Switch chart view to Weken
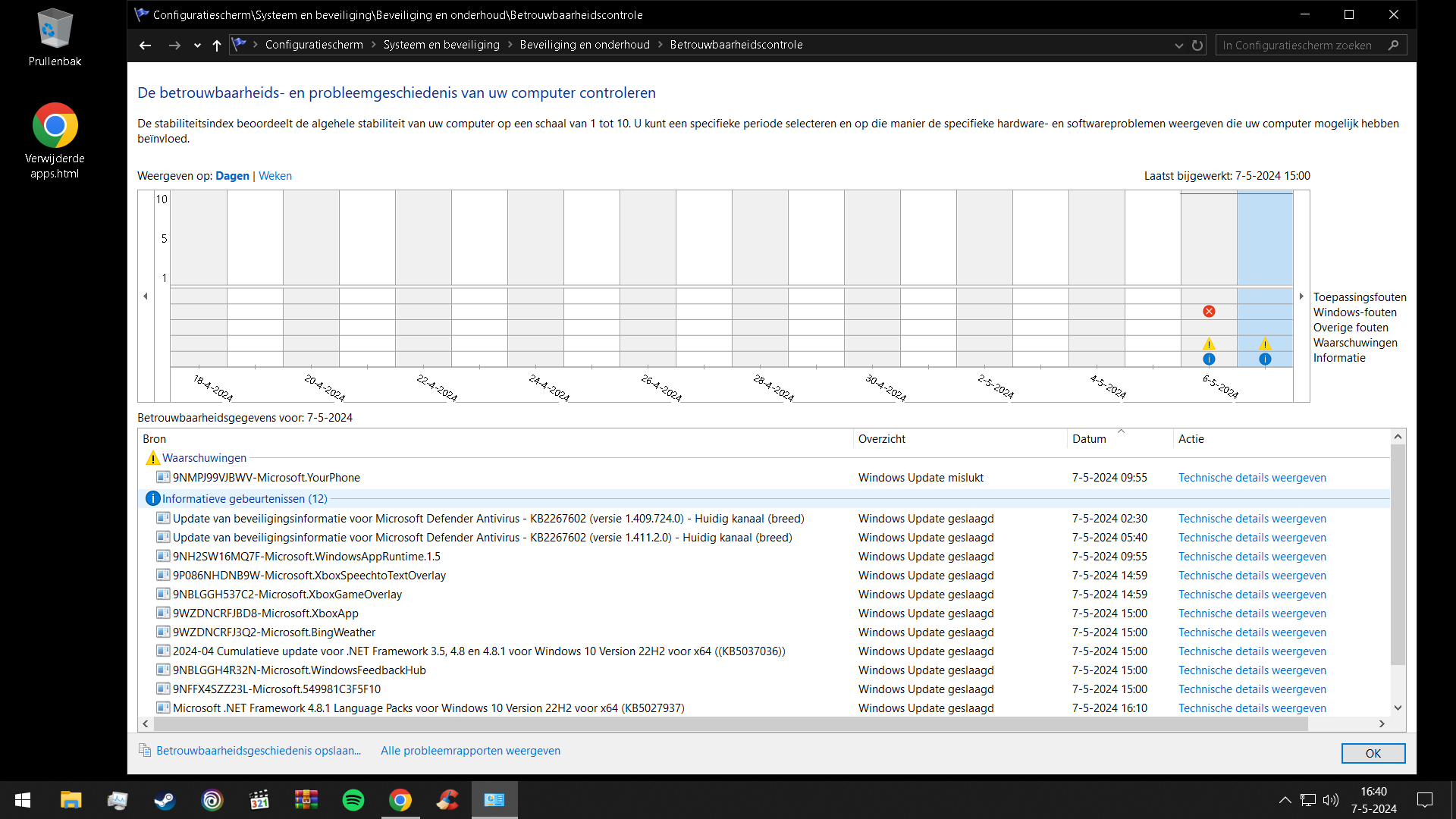The height and width of the screenshot is (819, 1456). (275, 176)
